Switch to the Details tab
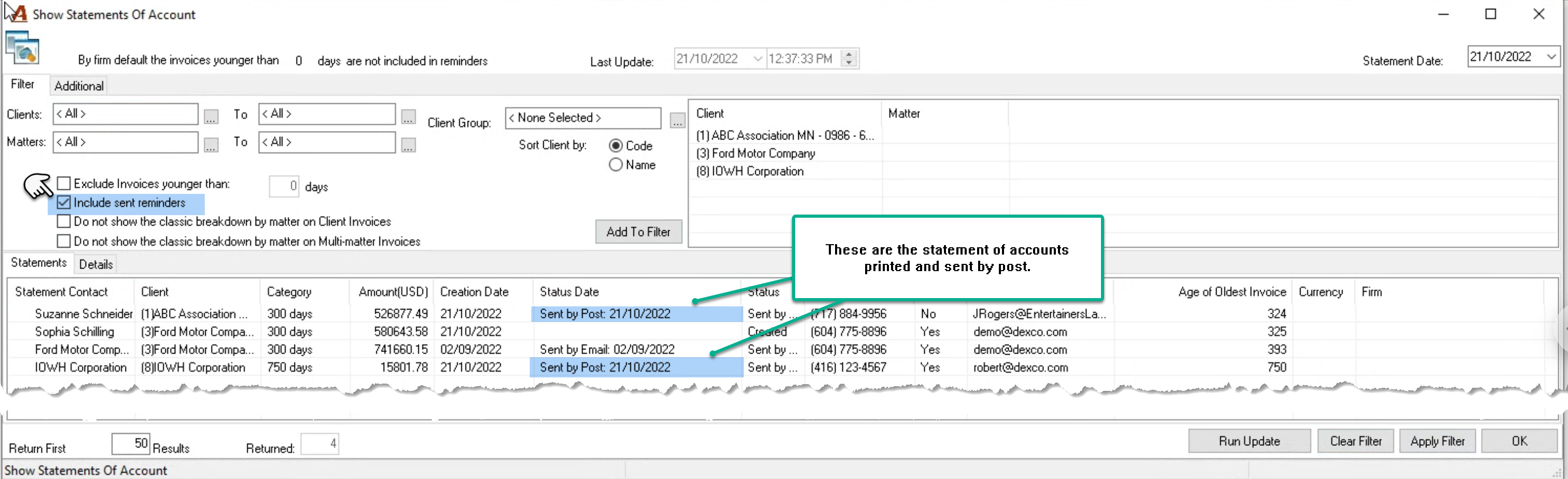 click(x=95, y=264)
